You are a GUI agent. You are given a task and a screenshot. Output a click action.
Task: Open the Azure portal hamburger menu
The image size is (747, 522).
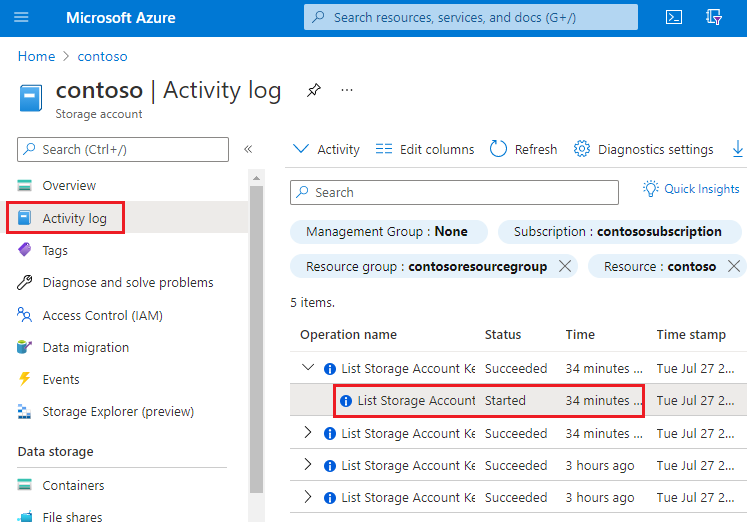tap(22, 18)
